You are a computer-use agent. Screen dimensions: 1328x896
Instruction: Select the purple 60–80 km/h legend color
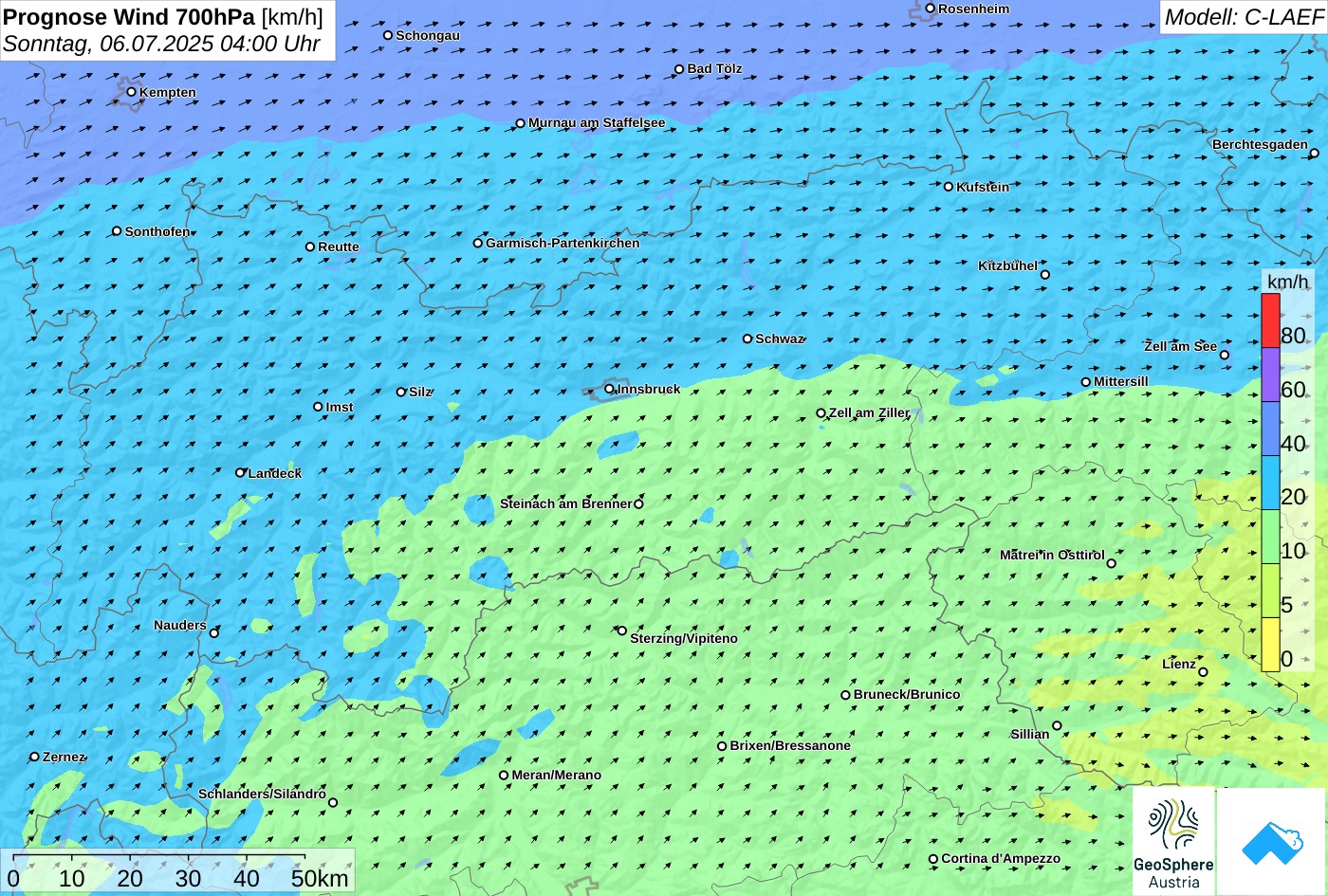tap(1270, 375)
